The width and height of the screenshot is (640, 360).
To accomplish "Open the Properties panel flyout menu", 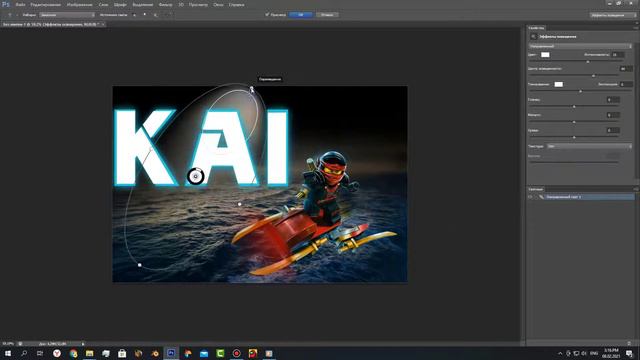I will tap(636, 28).
